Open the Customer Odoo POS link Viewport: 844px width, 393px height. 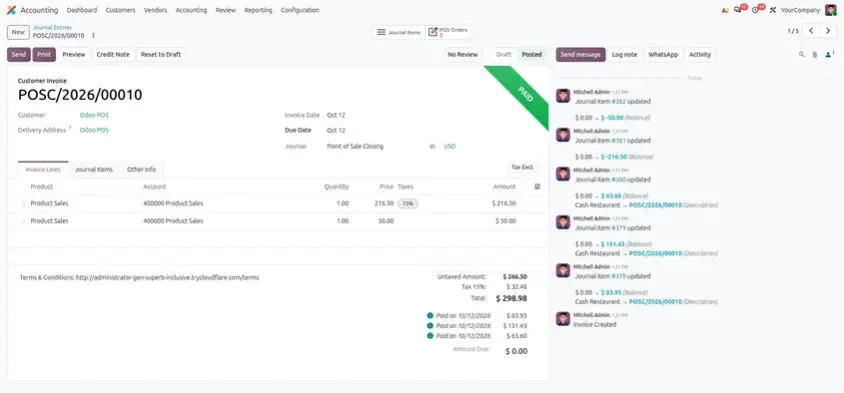[x=94, y=115]
